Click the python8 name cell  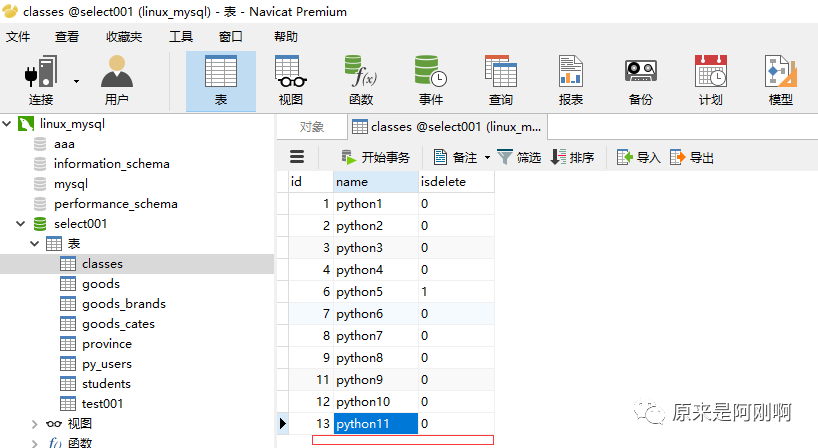click(376, 358)
